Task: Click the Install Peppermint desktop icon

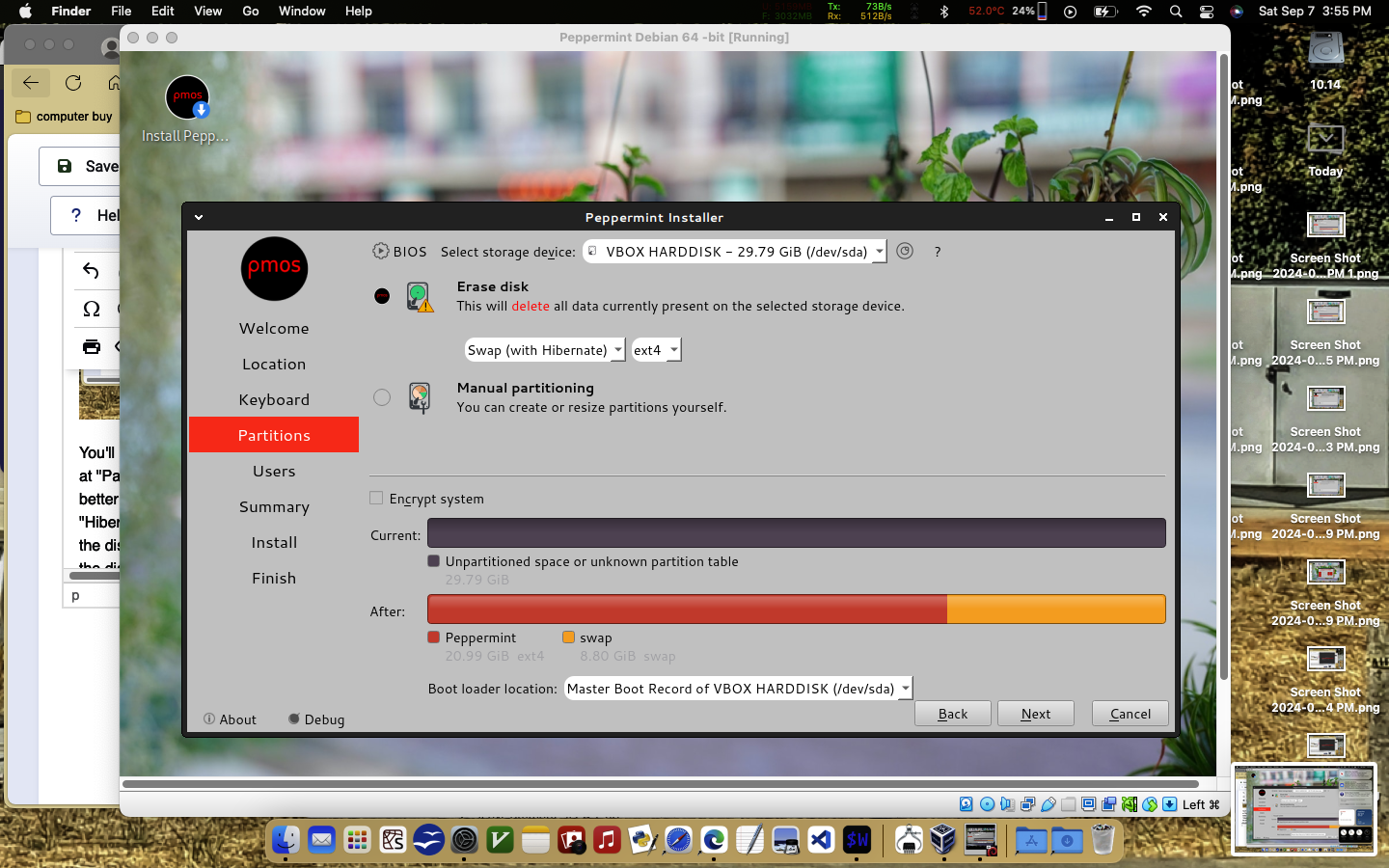Action: pos(187,99)
